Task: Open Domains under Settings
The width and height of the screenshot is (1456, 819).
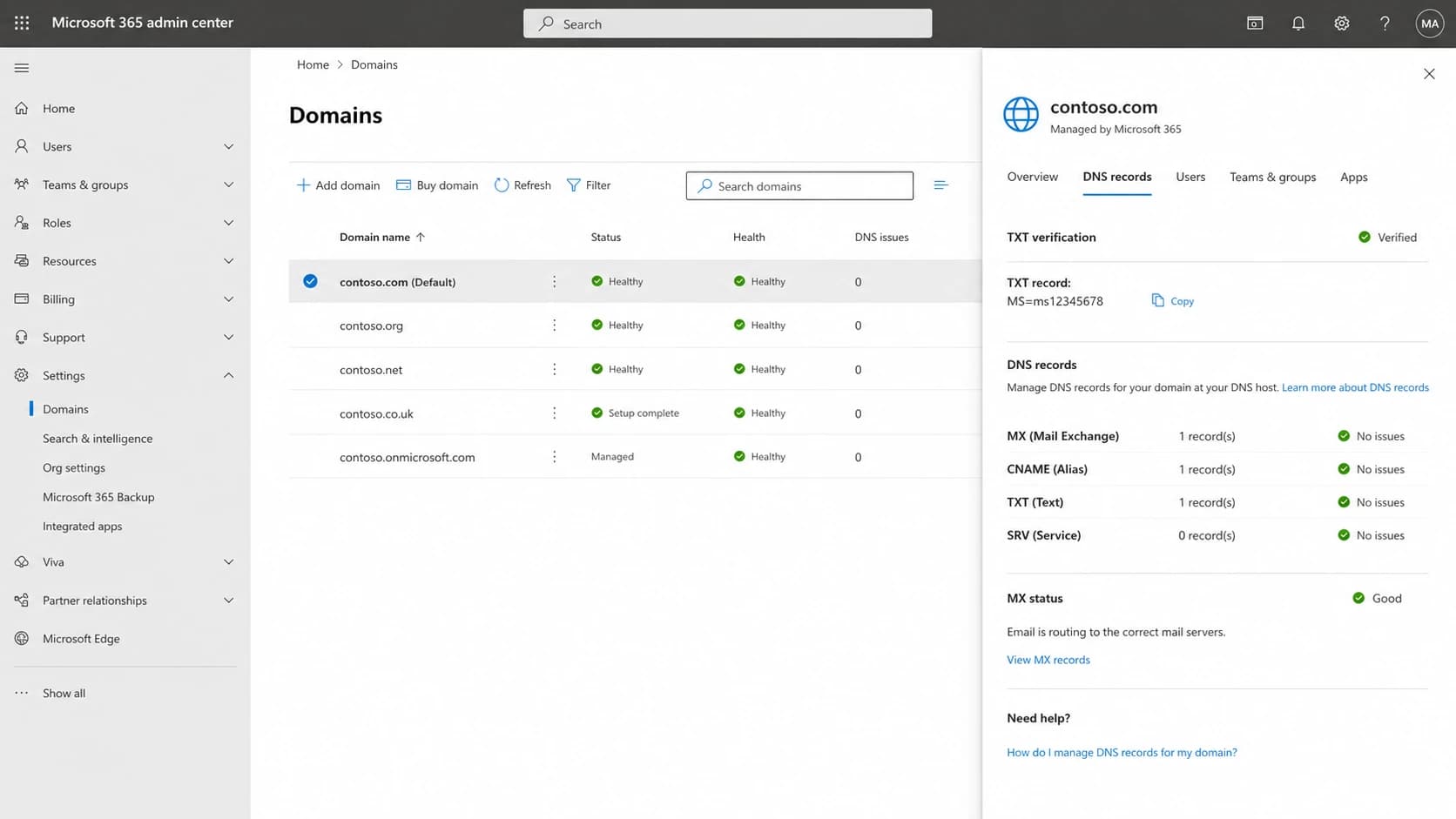Action: coord(65,409)
